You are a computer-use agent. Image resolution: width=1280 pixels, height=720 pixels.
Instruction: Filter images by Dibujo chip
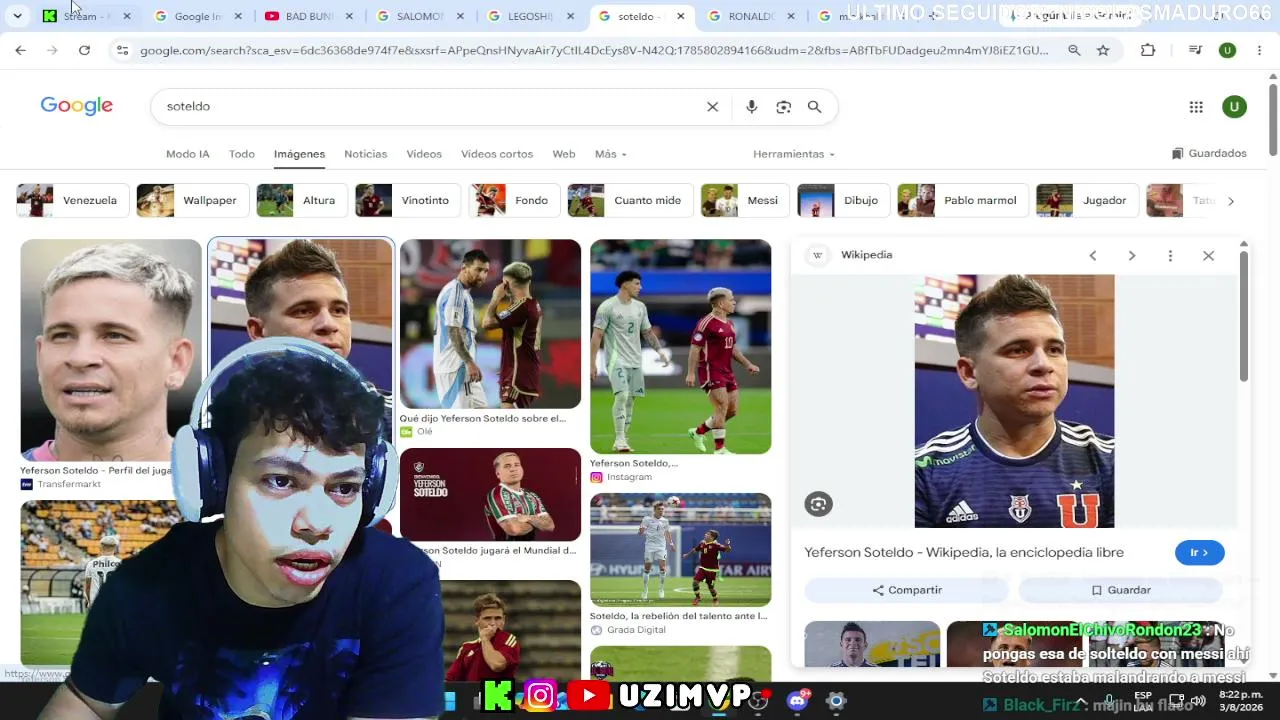844,200
